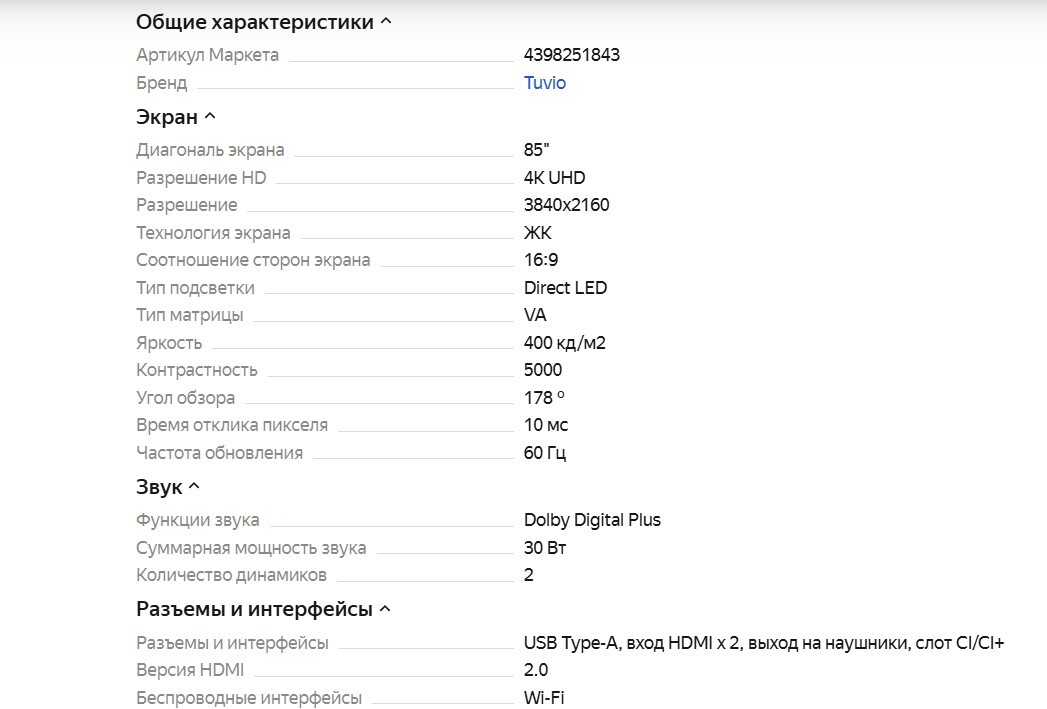This screenshot has width=1047, height=709.
Task: Collapse chevron beside Разъемы и интерфейсы heading
Action: coord(385,609)
